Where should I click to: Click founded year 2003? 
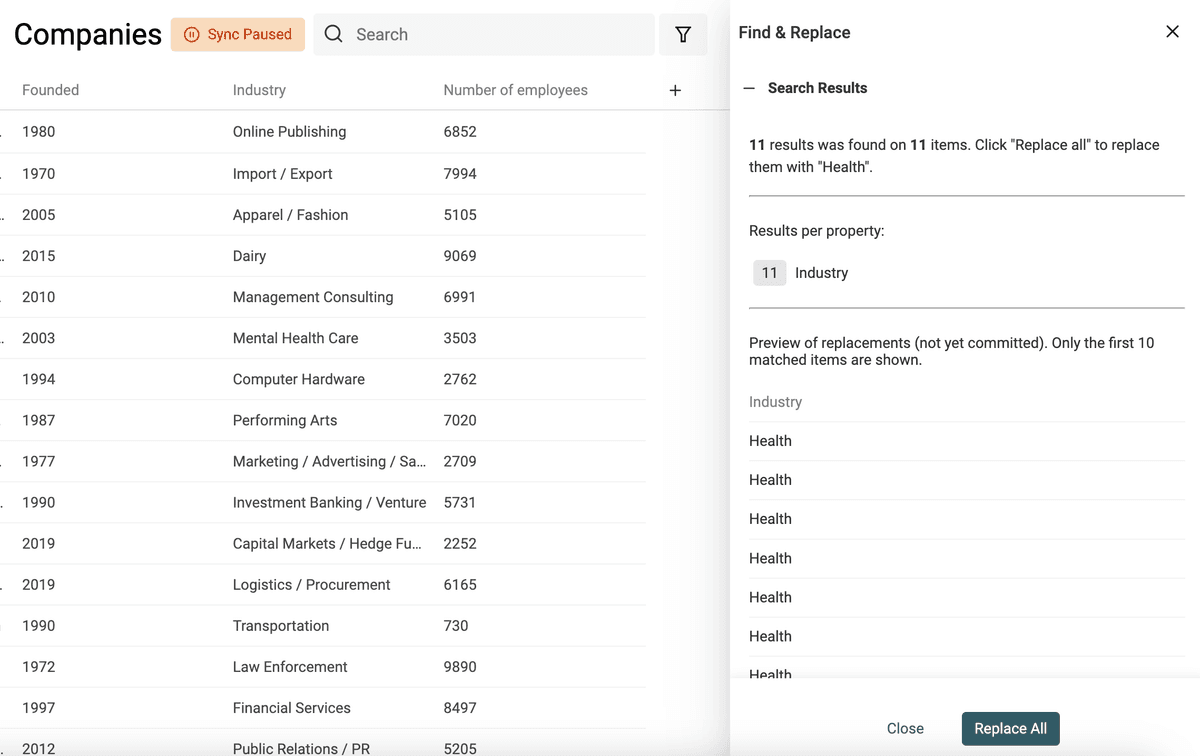(38, 338)
